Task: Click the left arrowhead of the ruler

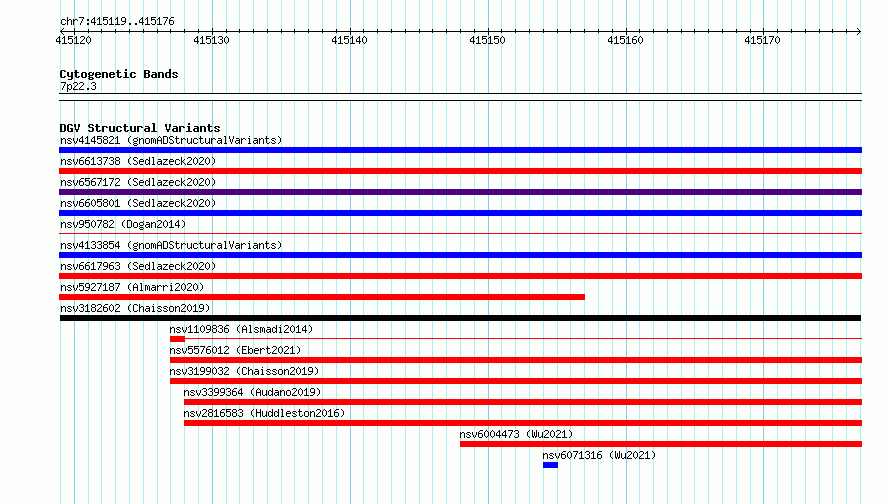Action: point(62,31)
